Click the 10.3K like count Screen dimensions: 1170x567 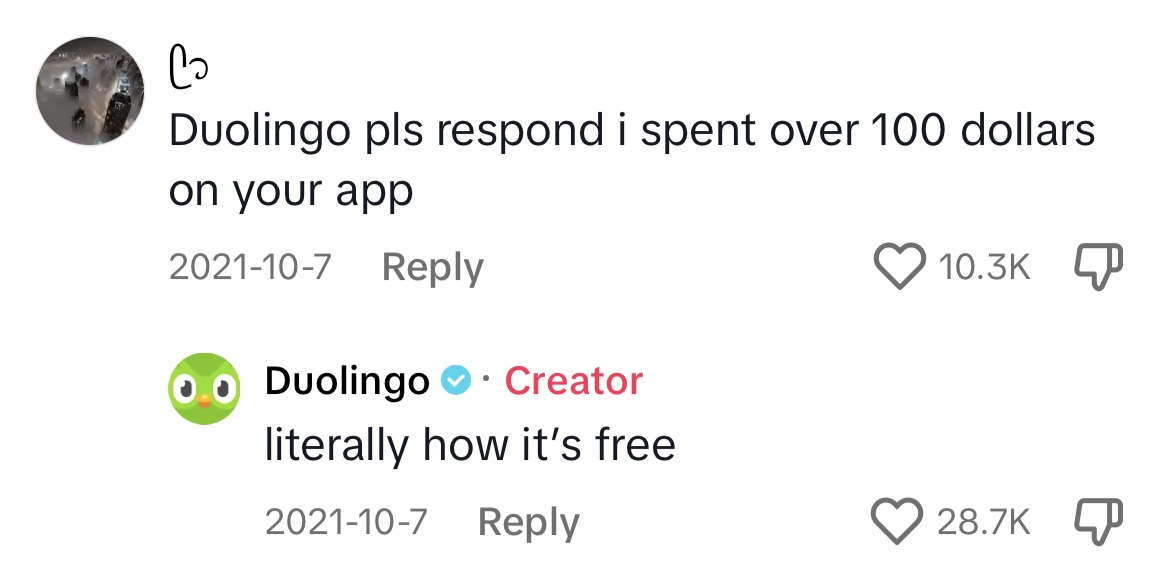pos(983,268)
